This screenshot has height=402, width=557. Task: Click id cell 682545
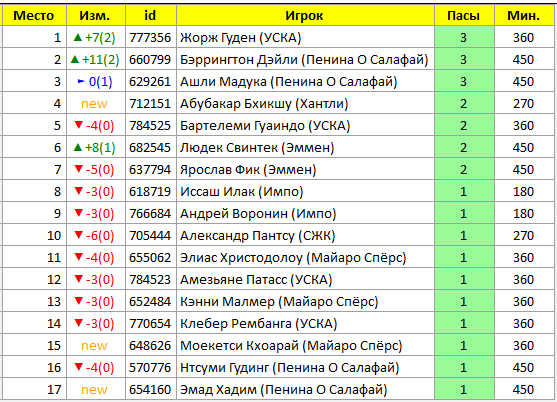(x=150, y=148)
